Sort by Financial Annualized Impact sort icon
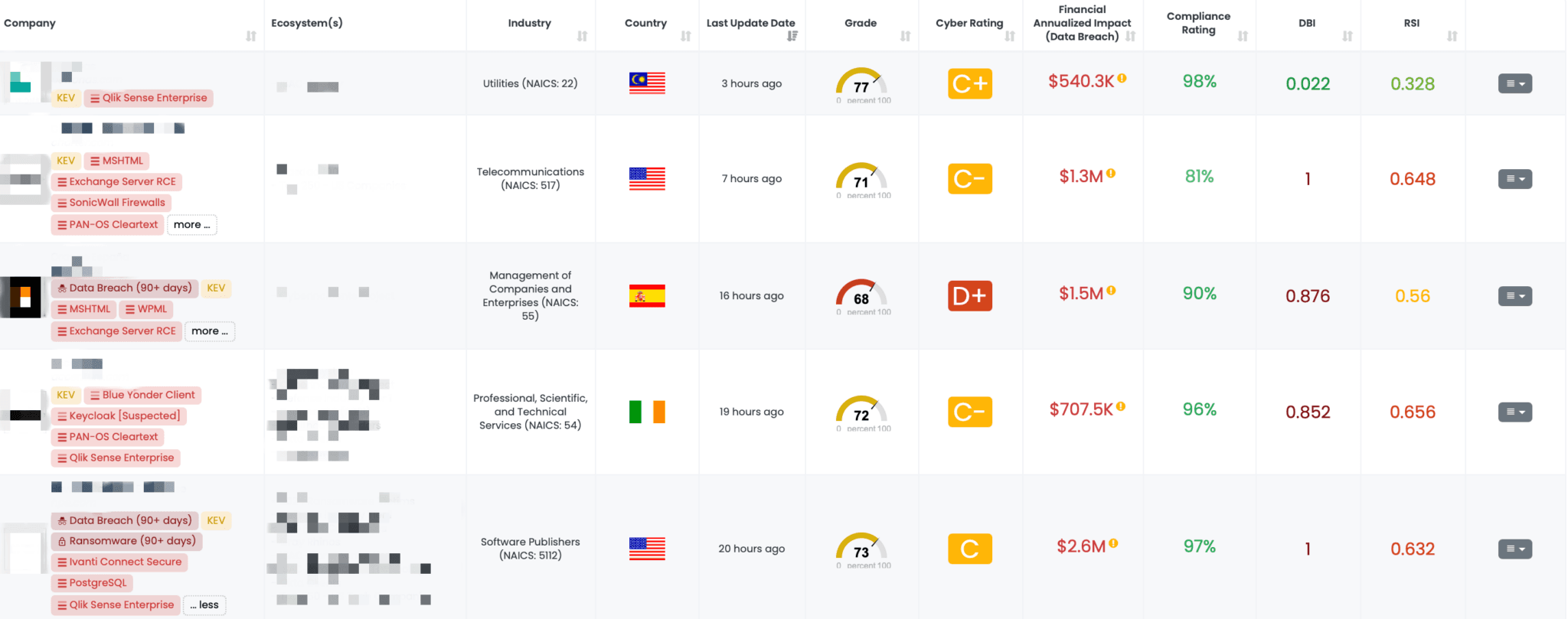The width and height of the screenshot is (1568, 619). 1131,36
